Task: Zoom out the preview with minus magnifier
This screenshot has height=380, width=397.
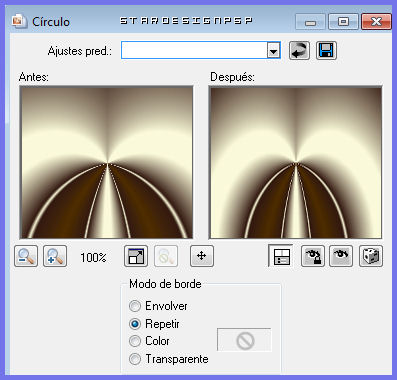Action: (26, 256)
